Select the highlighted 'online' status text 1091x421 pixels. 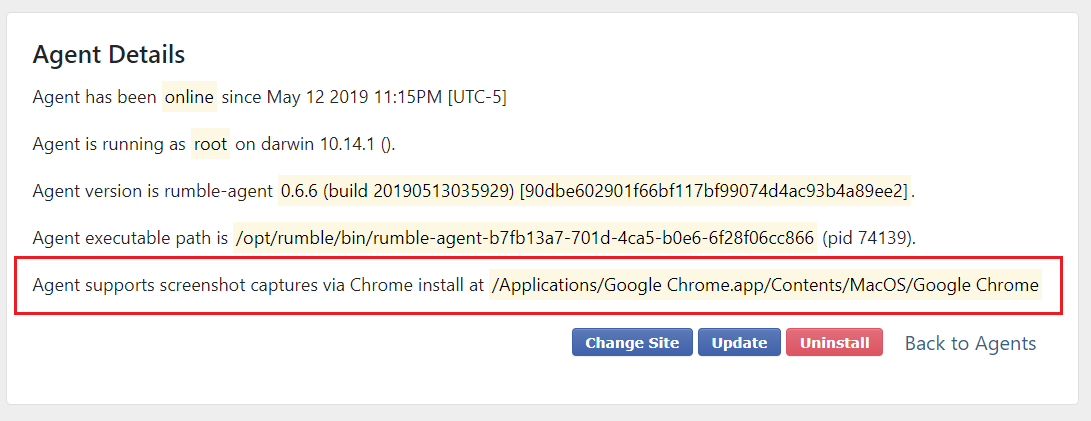189,97
